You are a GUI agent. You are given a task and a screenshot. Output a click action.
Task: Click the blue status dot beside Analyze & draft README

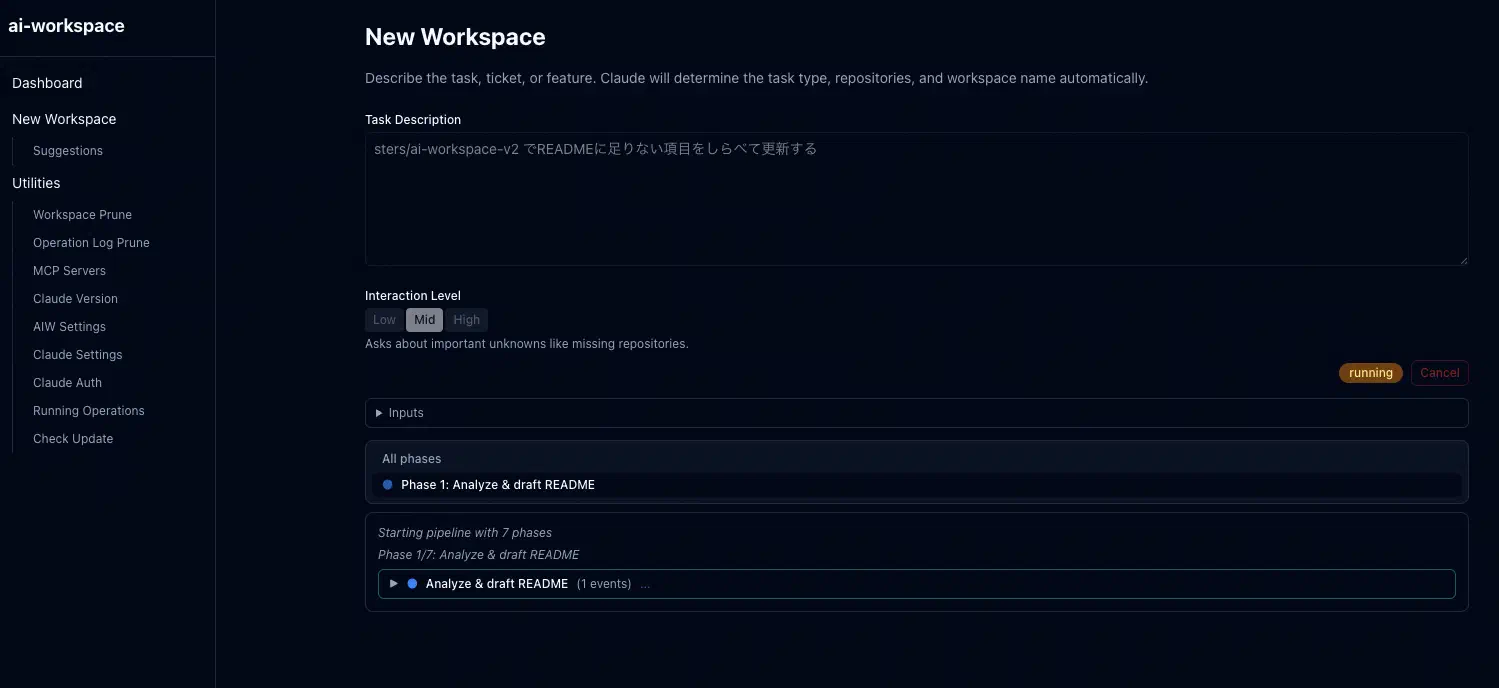tap(412, 584)
